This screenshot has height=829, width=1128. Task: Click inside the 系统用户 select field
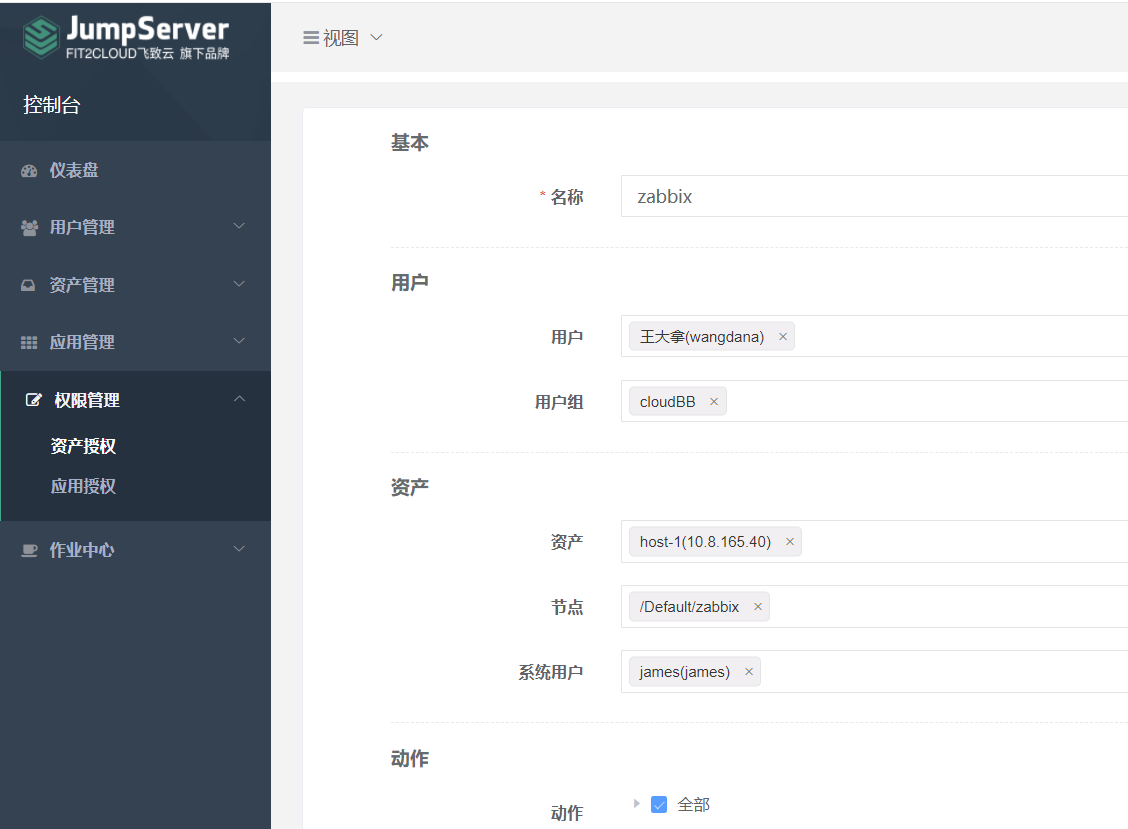point(874,671)
